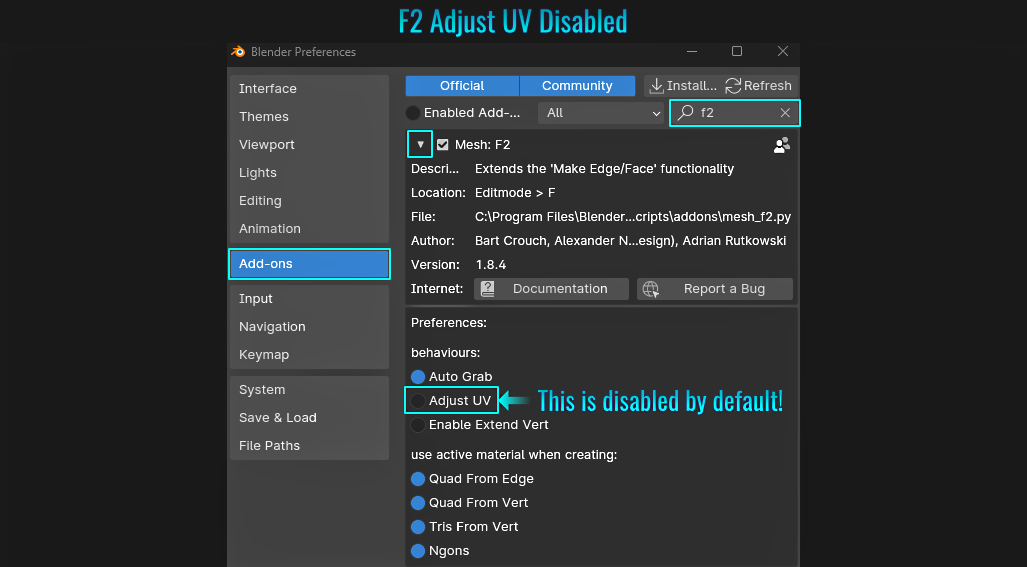
Task: Toggle Tris From Vert material option
Action: point(418,527)
